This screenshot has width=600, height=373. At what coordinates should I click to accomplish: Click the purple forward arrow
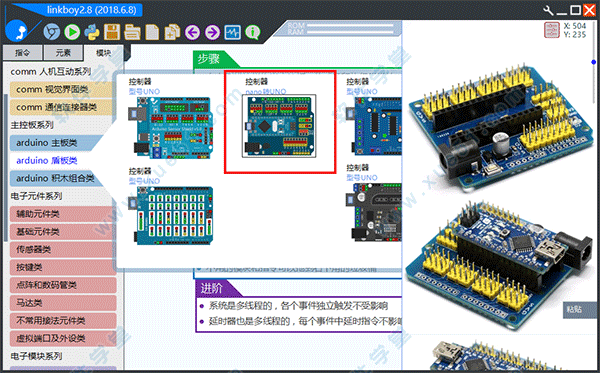click(x=212, y=33)
